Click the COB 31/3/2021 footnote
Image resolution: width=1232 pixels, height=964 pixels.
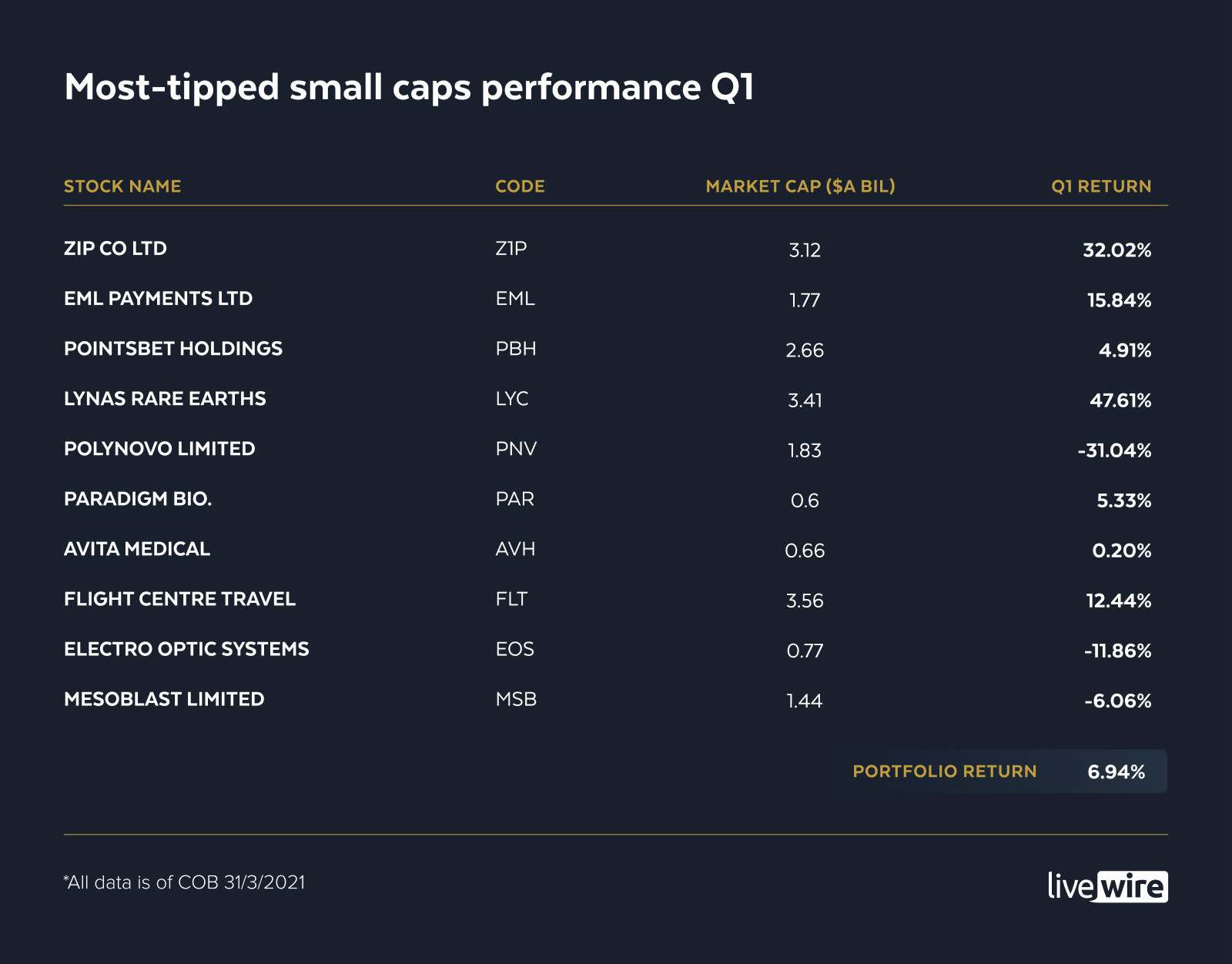coord(184,882)
